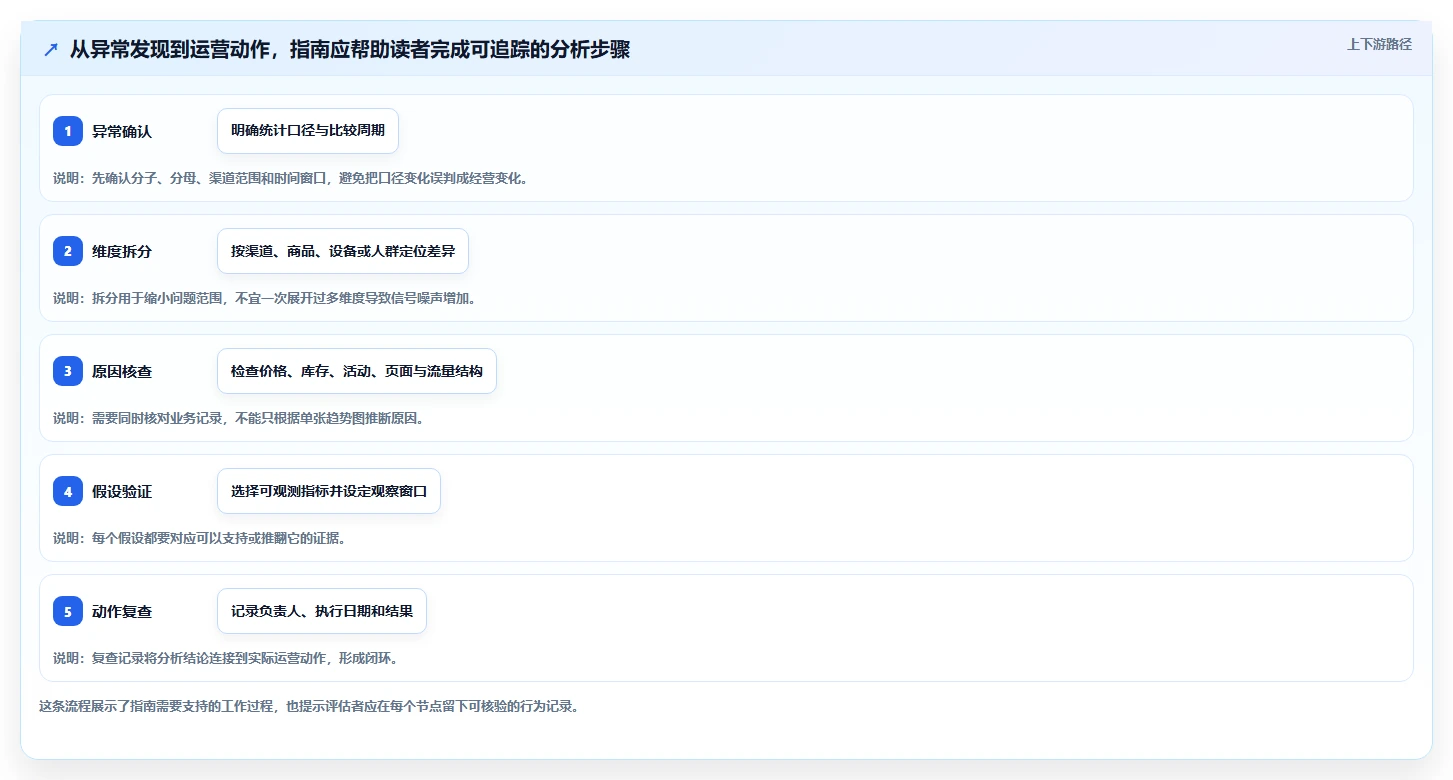Select step number 5 badge
This screenshot has width=1453, height=780.
coord(68,611)
